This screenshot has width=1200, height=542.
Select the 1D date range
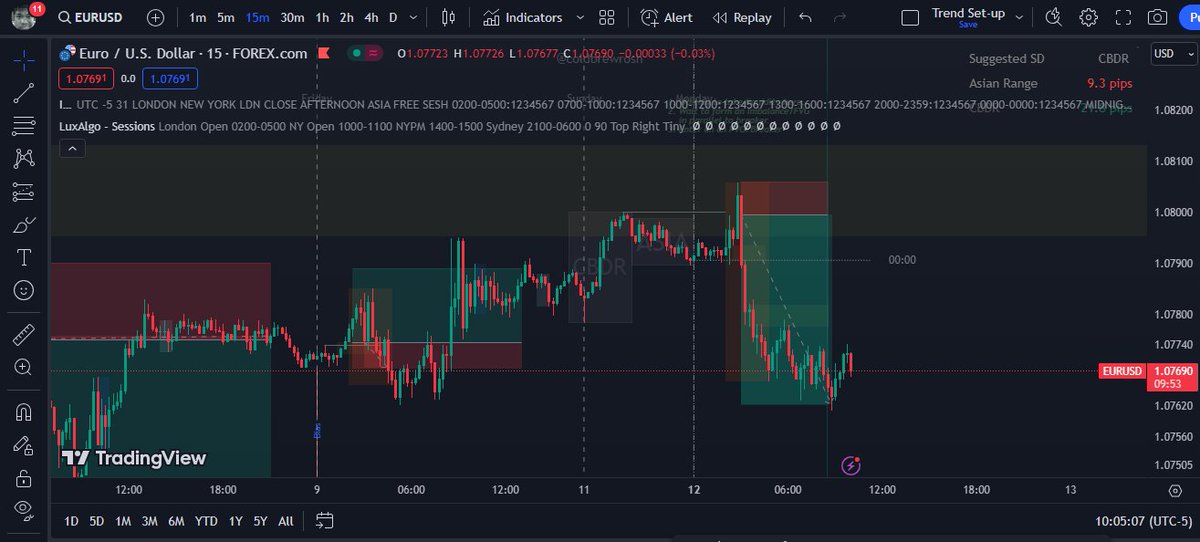point(71,520)
